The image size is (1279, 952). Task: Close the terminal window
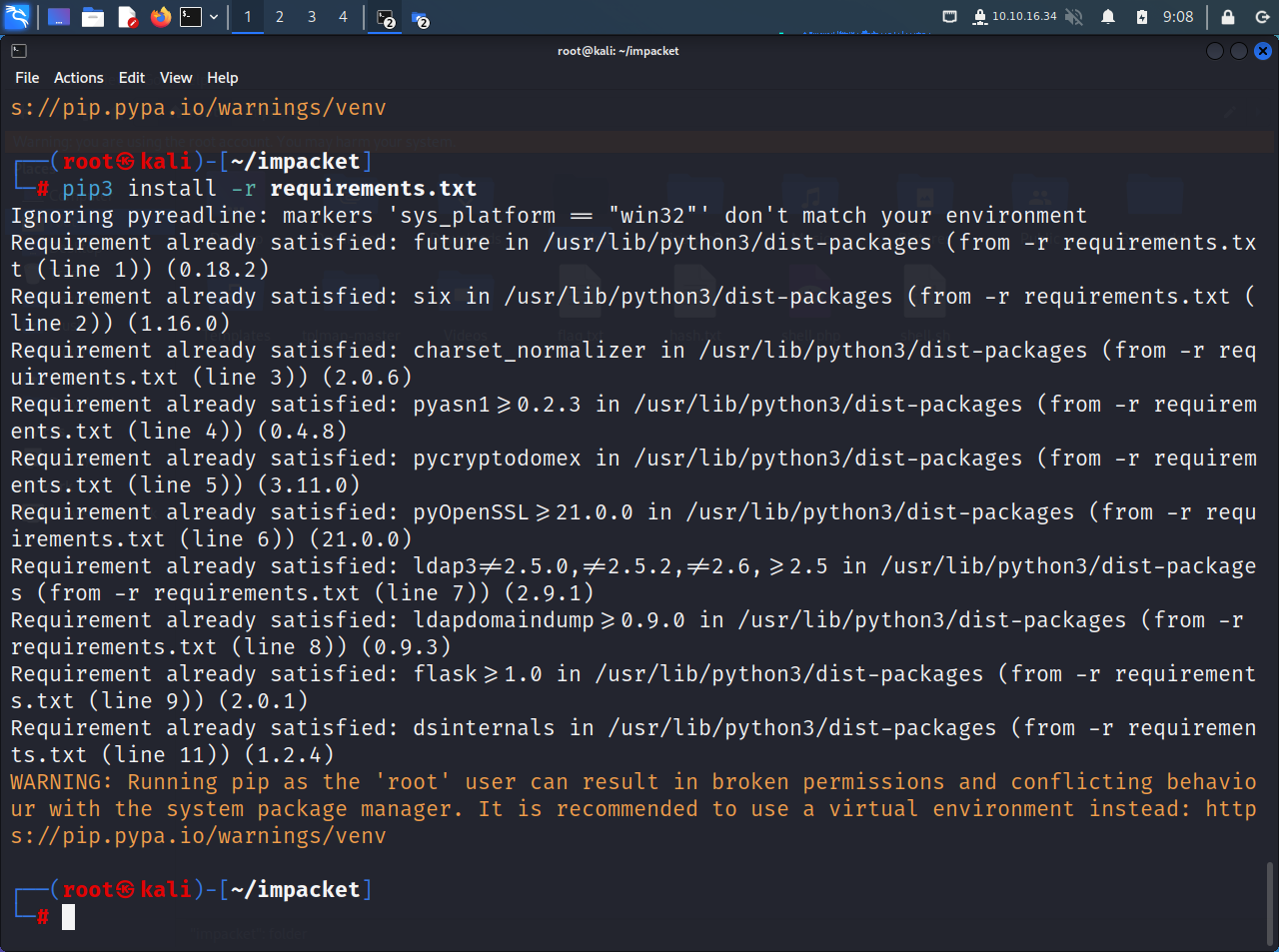(x=1263, y=51)
